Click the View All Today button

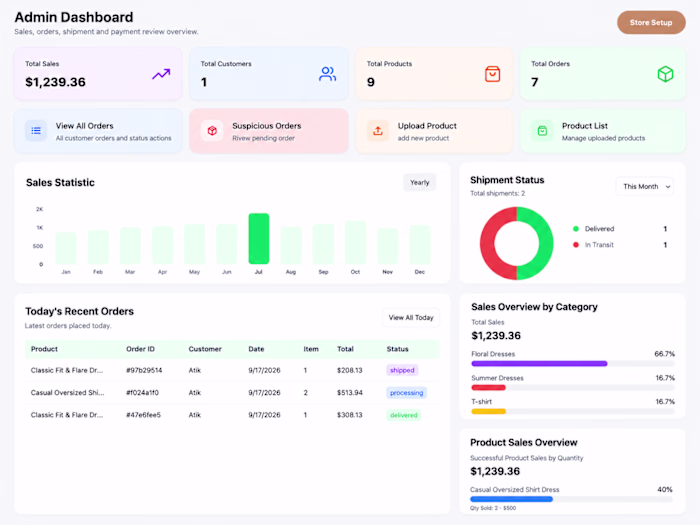[x=411, y=318]
